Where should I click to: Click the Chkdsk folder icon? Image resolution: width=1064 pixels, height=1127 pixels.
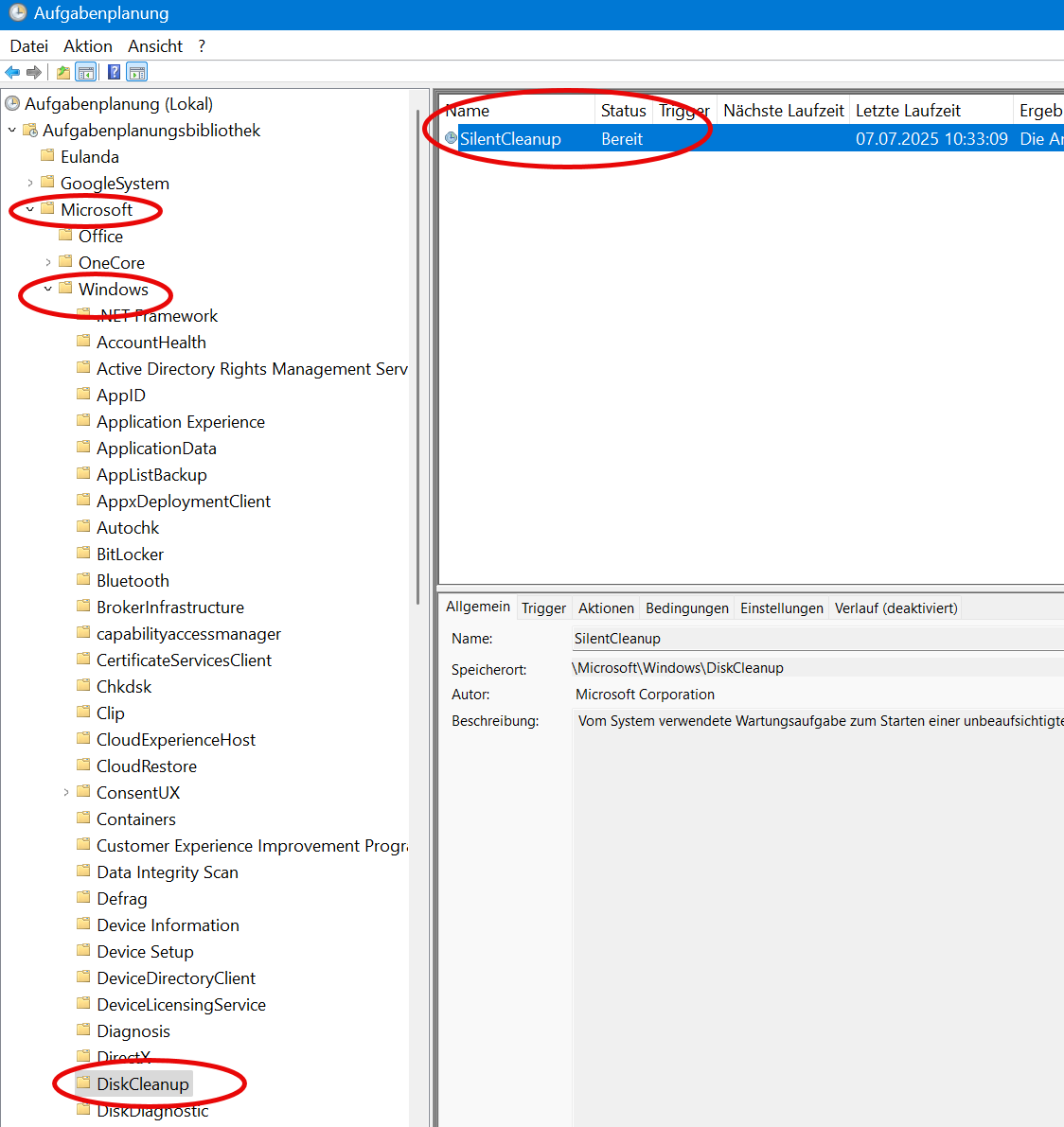pos(84,685)
